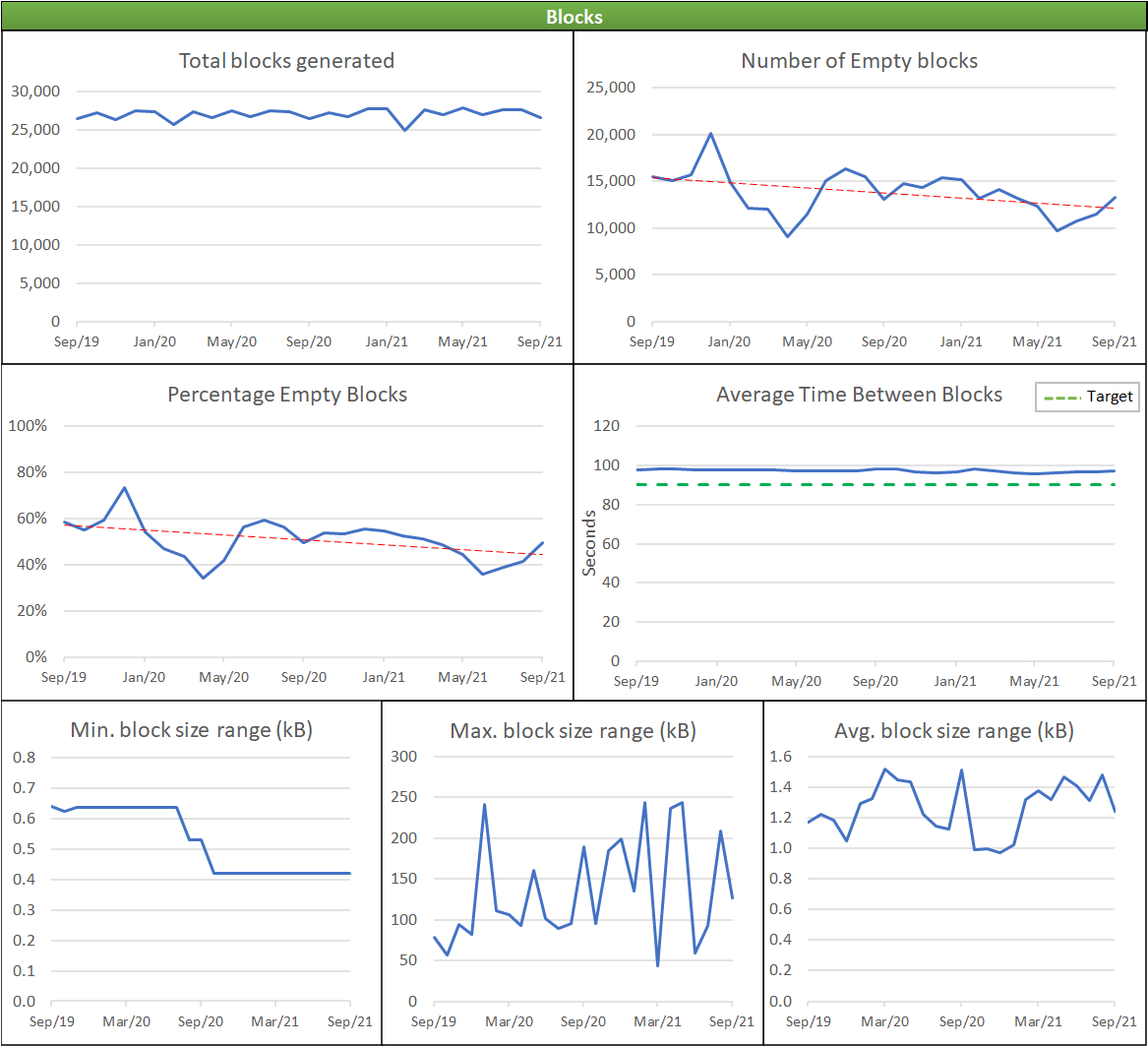Viewport: 1148px width, 1046px height.
Task: Click the Number of Empty blocks title
Action: (x=860, y=61)
